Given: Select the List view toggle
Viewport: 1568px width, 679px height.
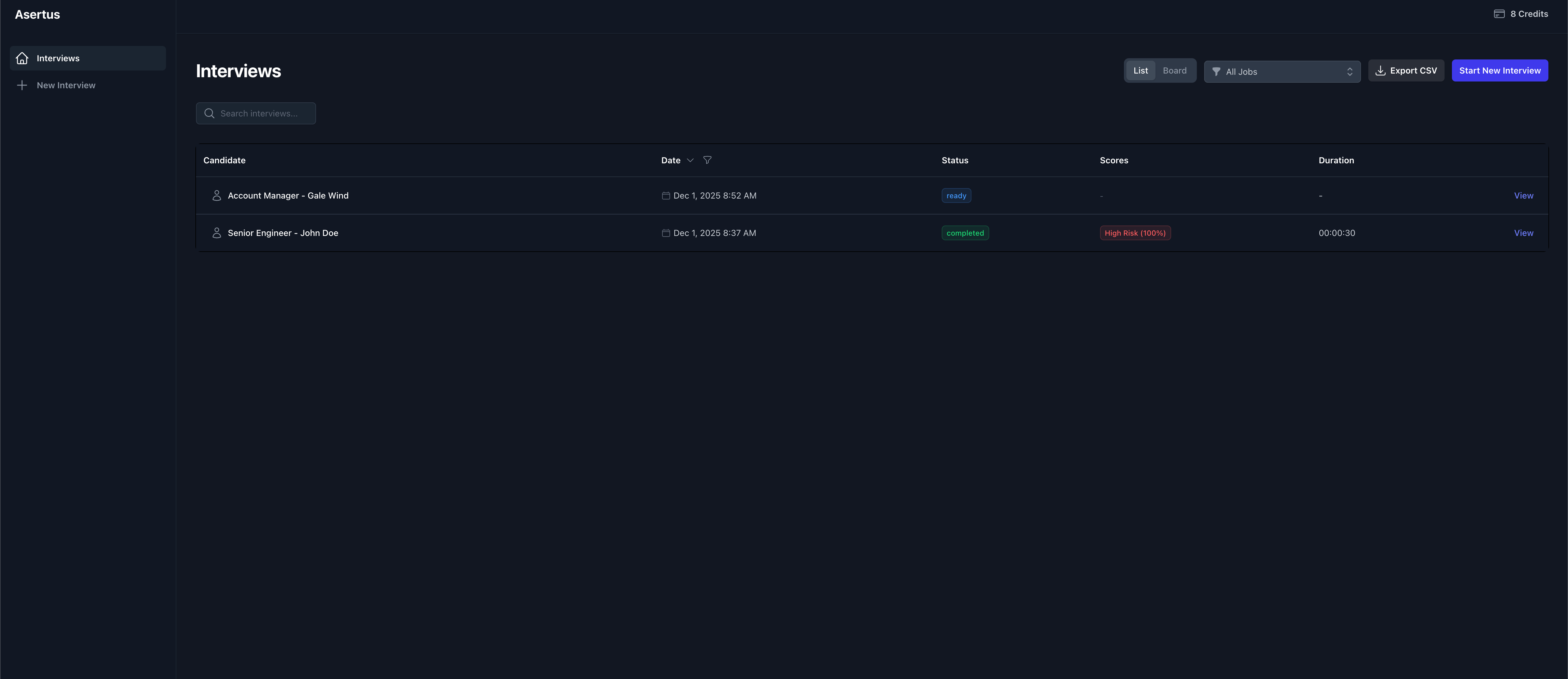Looking at the screenshot, I should [1141, 70].
